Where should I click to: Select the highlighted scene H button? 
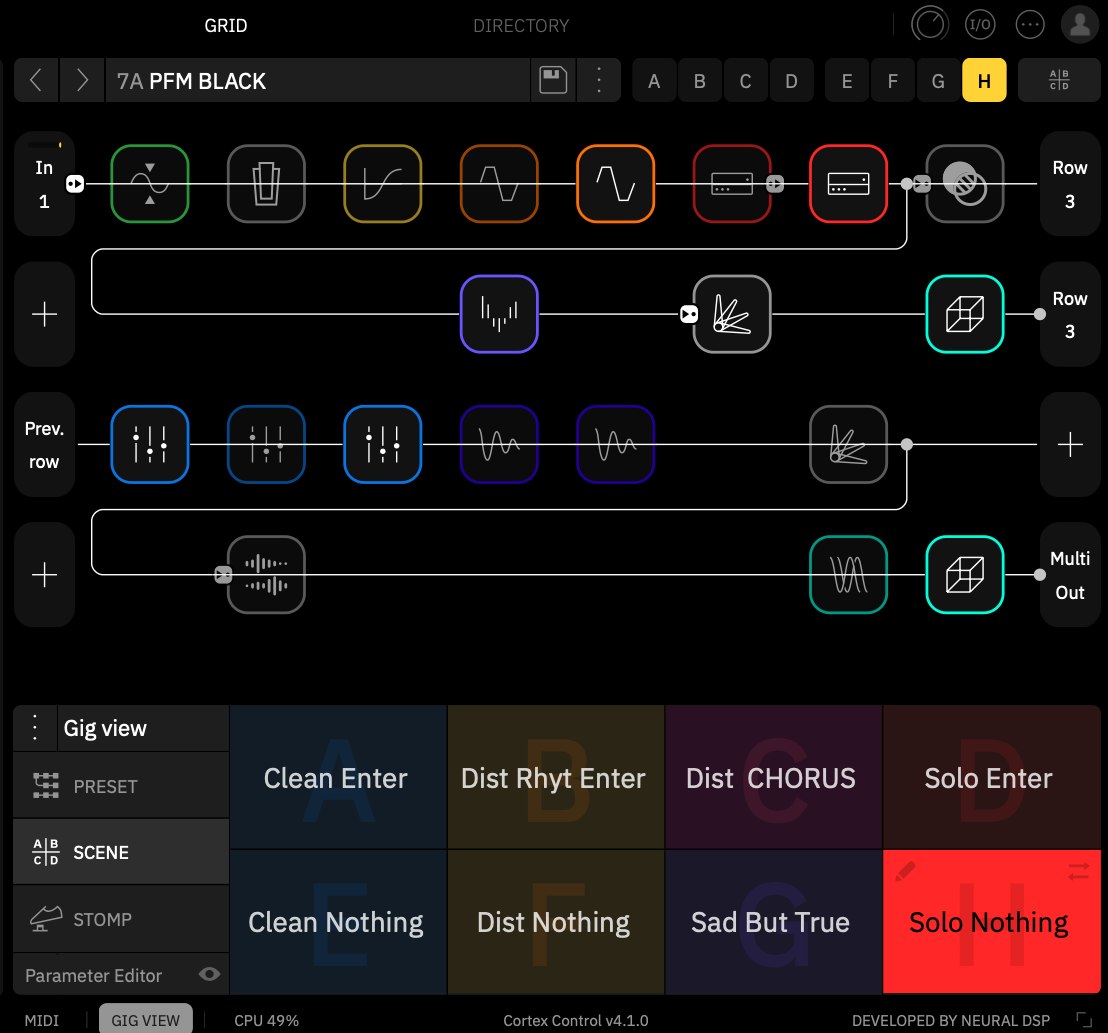coord(984,81)
